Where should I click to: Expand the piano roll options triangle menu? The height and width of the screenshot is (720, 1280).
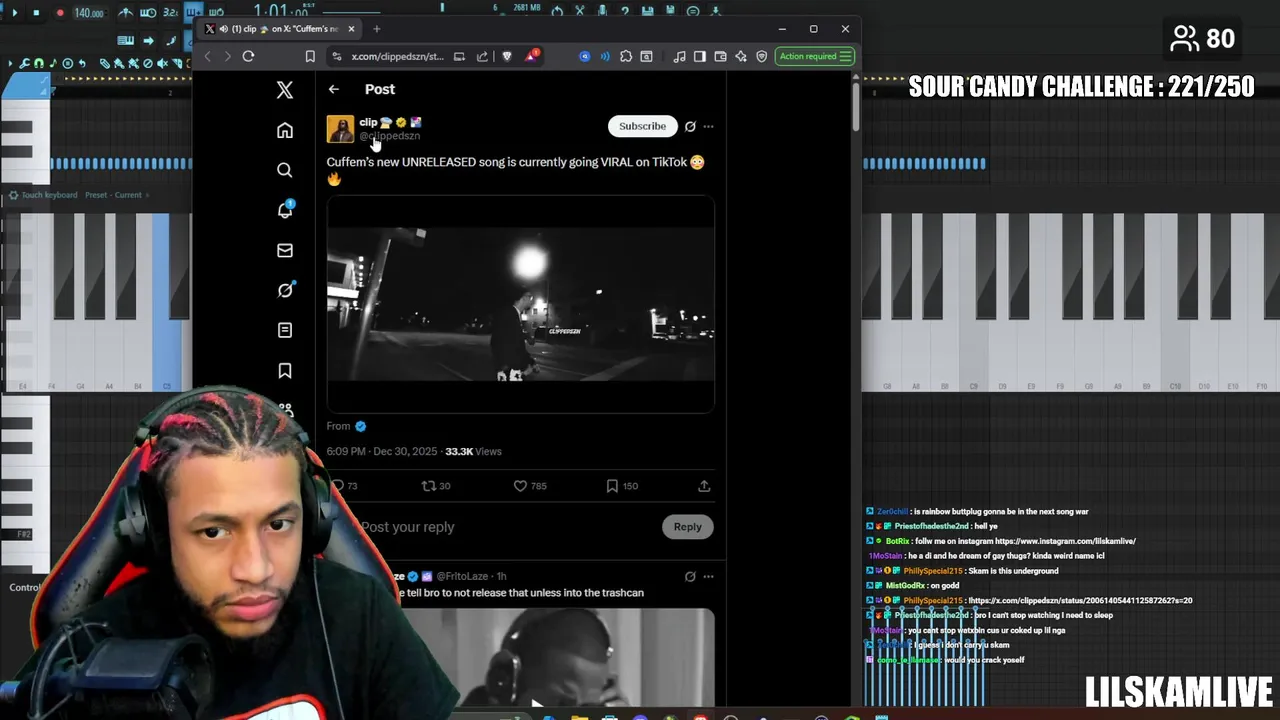tap(10, 64)
